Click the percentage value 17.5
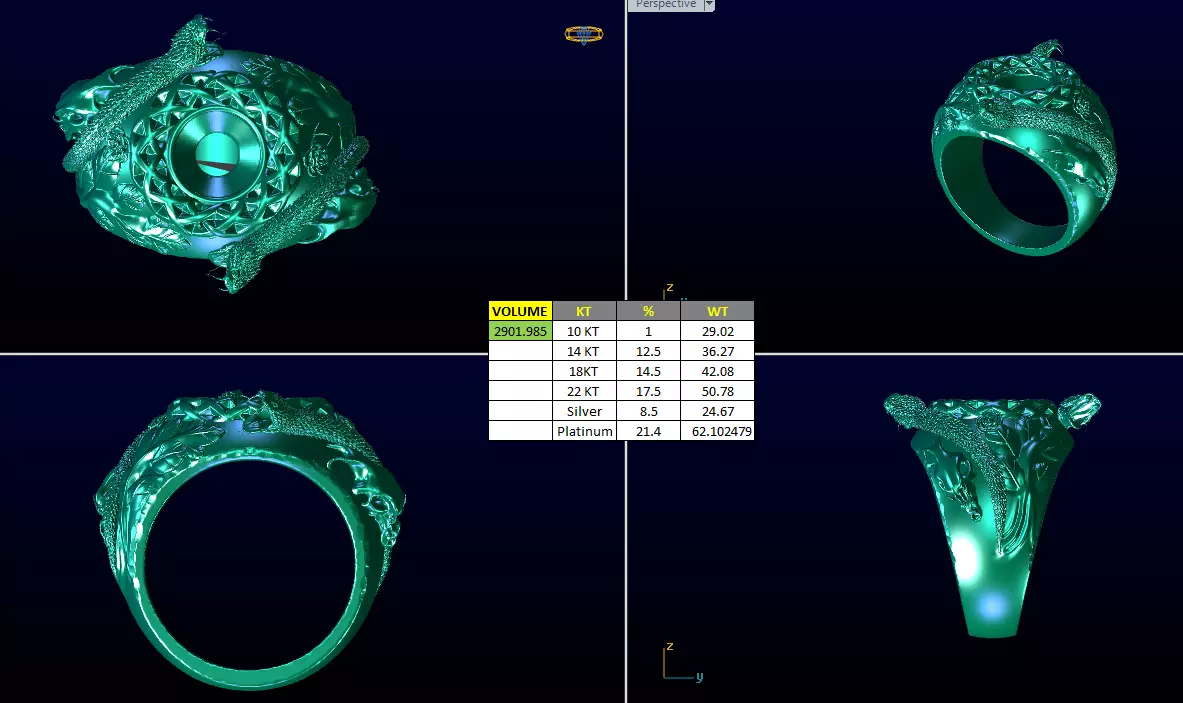Viewport: 1183px width, 703px height. pyautogui.click(x=648, y=391)
